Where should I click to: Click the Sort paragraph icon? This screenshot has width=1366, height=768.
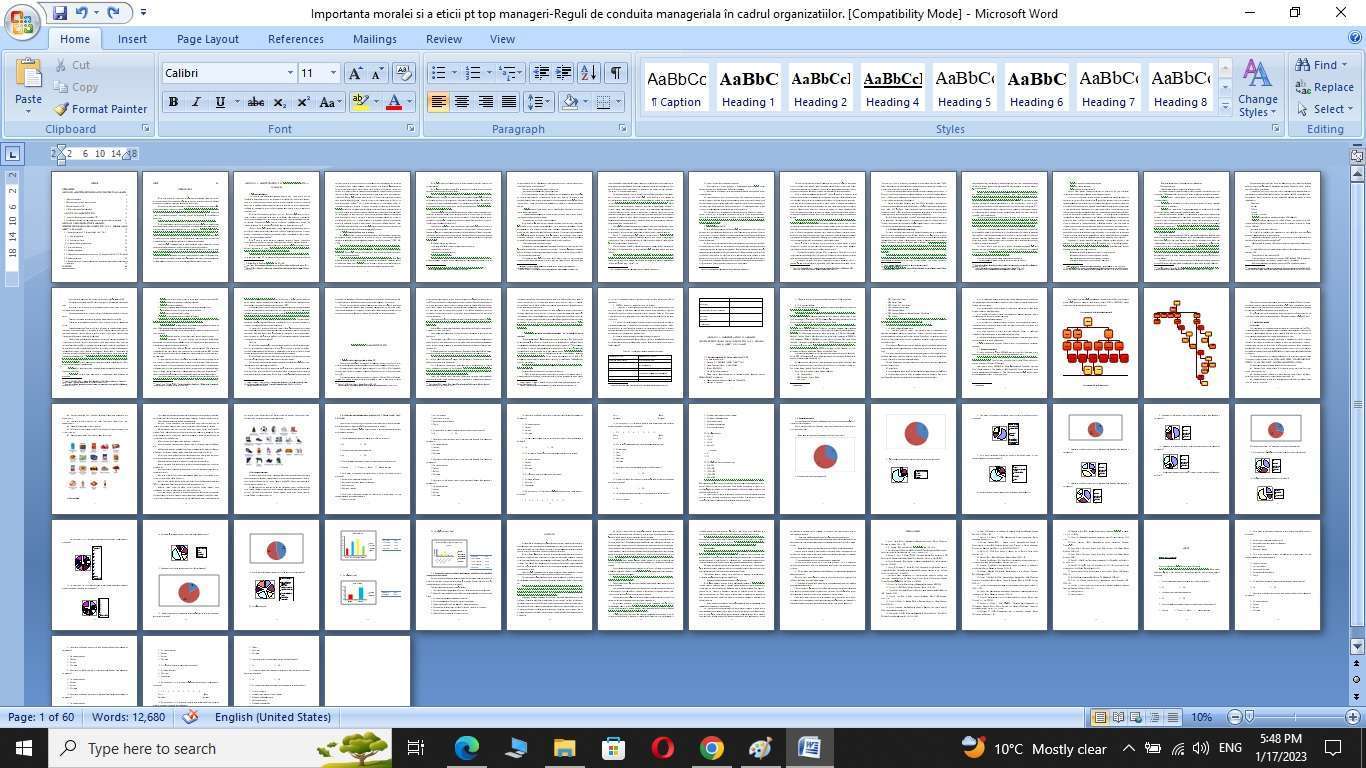pos(588,73)
